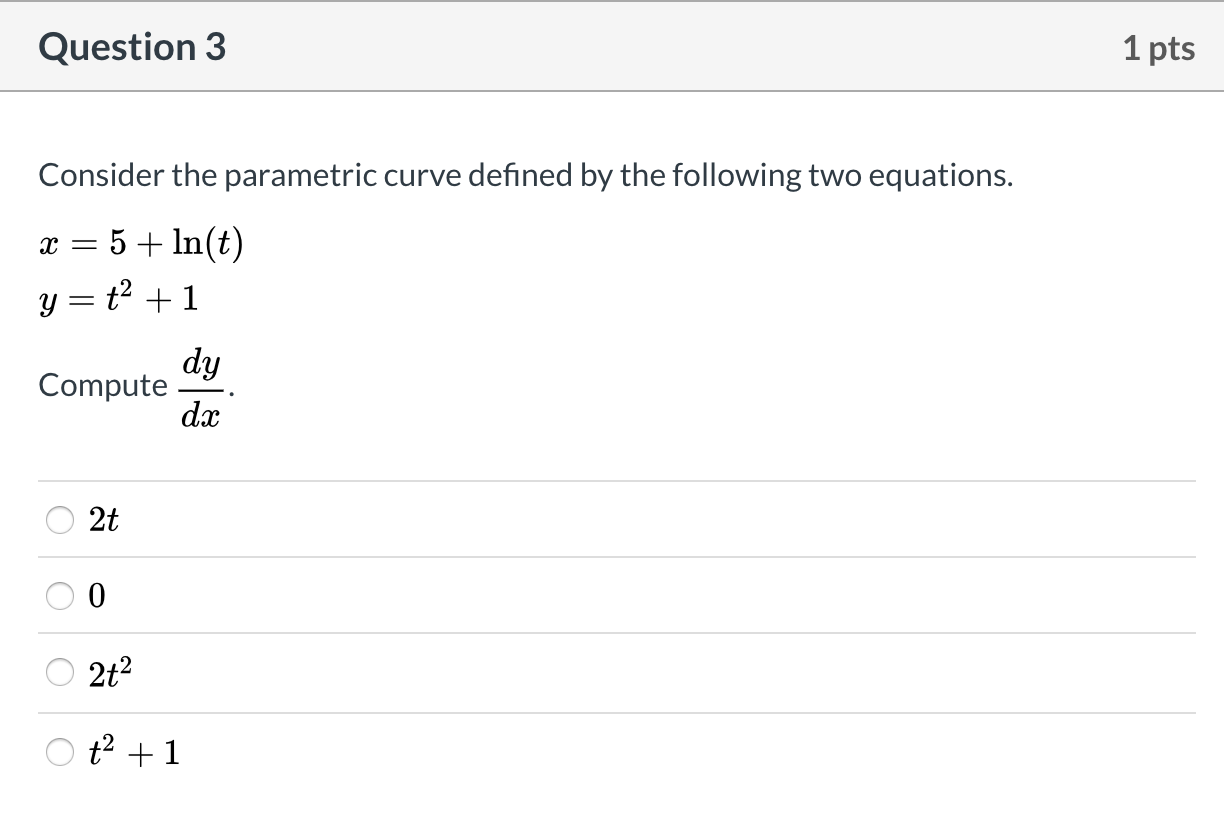Viewport: 1224px width, 822px height.
Task: Click the answer label reading t² + 1
Action: pyautogui.click(x=134, y=752)
